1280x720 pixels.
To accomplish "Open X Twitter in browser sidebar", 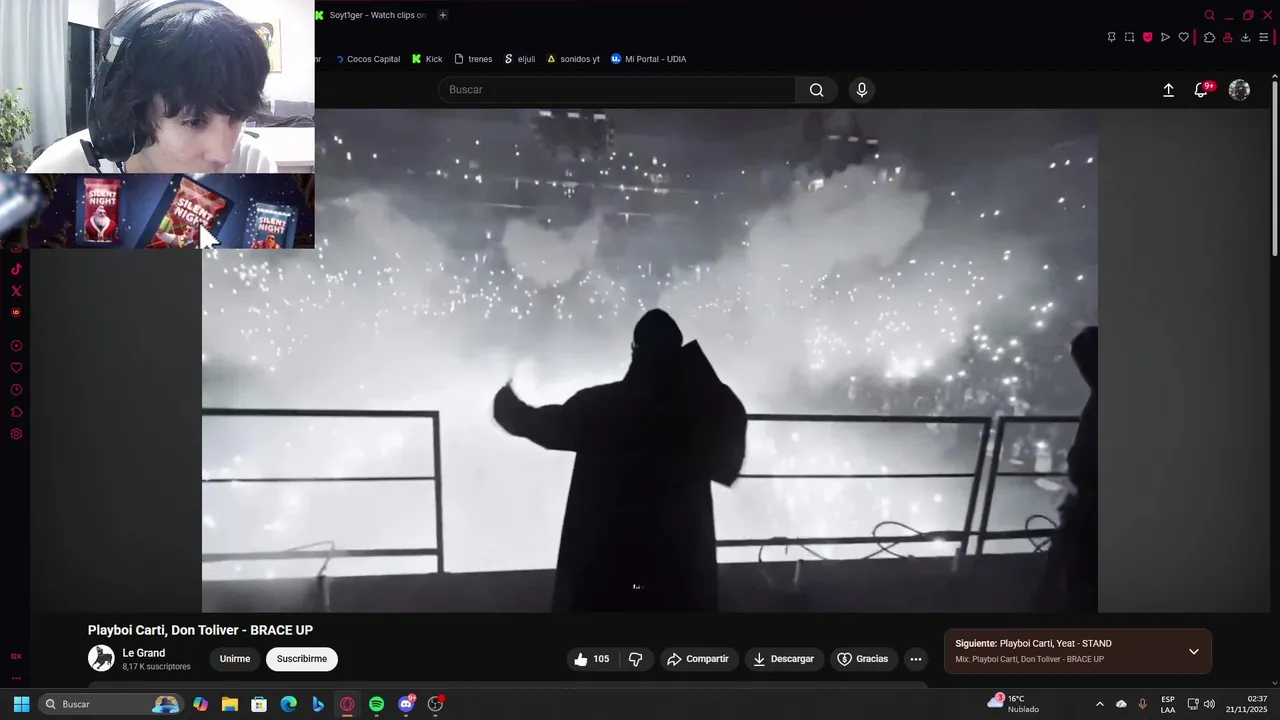I will coord(16,291).
